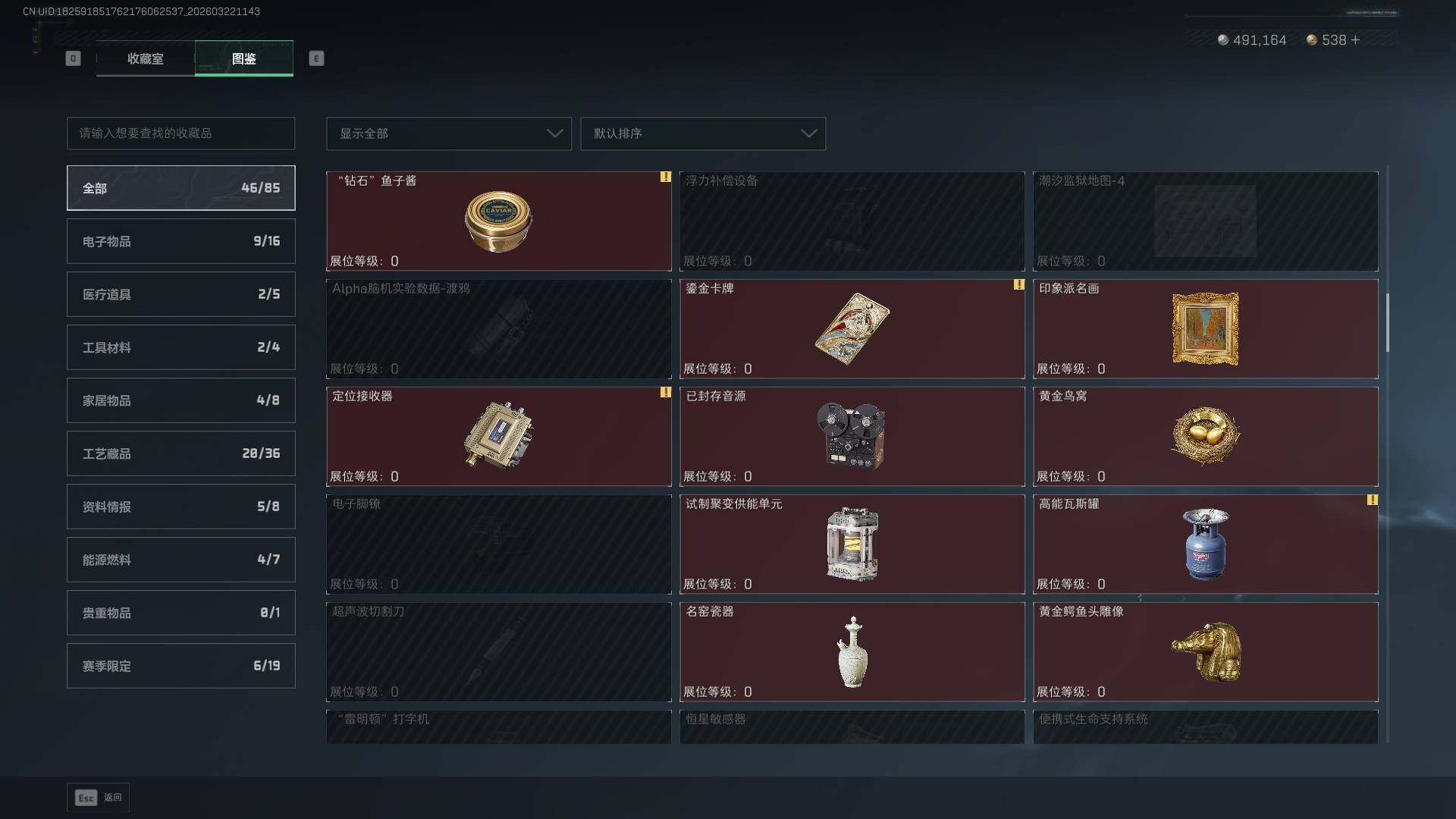Click the collection list vertical scrollbar
This screenshot has height=819, width=1456.
click(x=1388, y=322)
